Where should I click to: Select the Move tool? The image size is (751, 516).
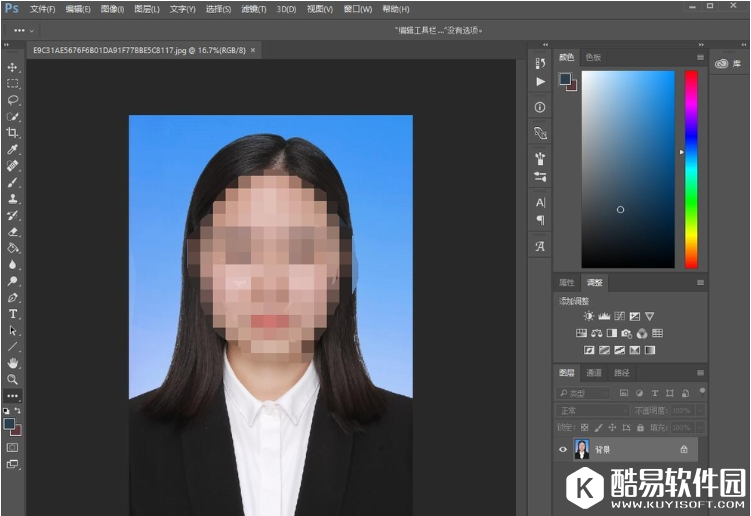[13, 67]
